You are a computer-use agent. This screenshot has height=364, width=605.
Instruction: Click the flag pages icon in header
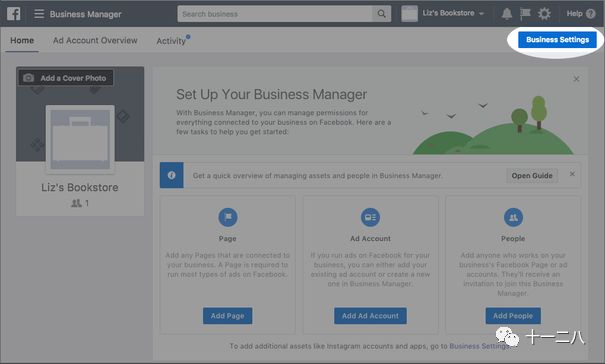click(525, 14)
